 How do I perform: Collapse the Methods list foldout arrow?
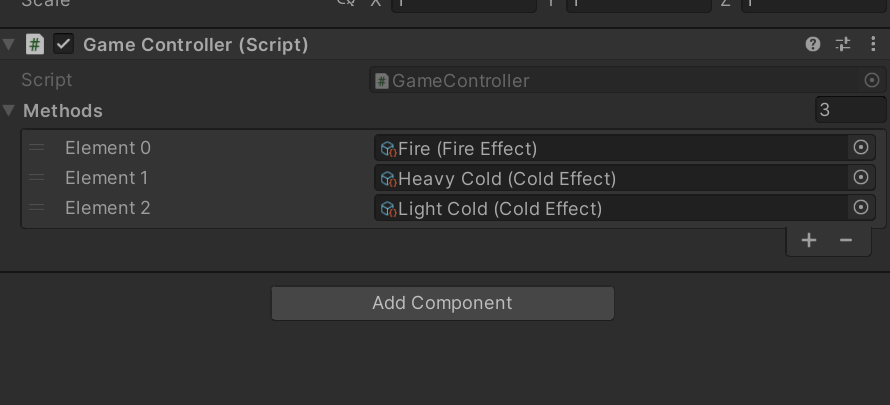point(10,110)
